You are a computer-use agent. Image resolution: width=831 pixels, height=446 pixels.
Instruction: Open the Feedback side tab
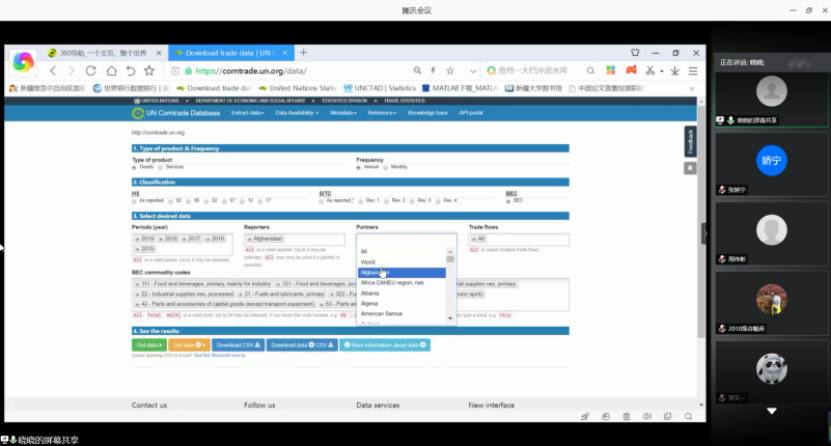pyautogui.click(x=690, y=141)
